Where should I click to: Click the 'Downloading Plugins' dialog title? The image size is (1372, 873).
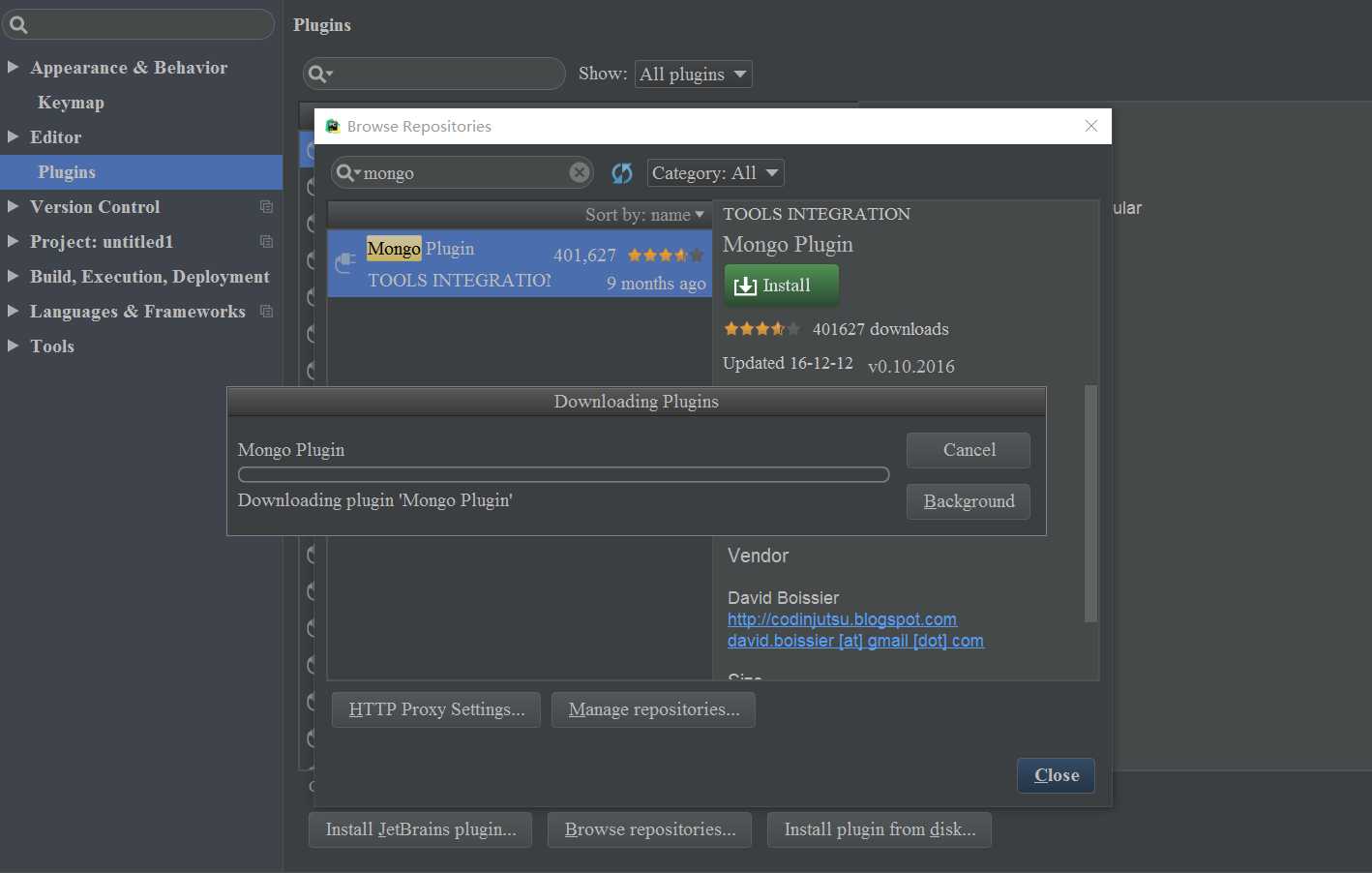pos(636,402)
